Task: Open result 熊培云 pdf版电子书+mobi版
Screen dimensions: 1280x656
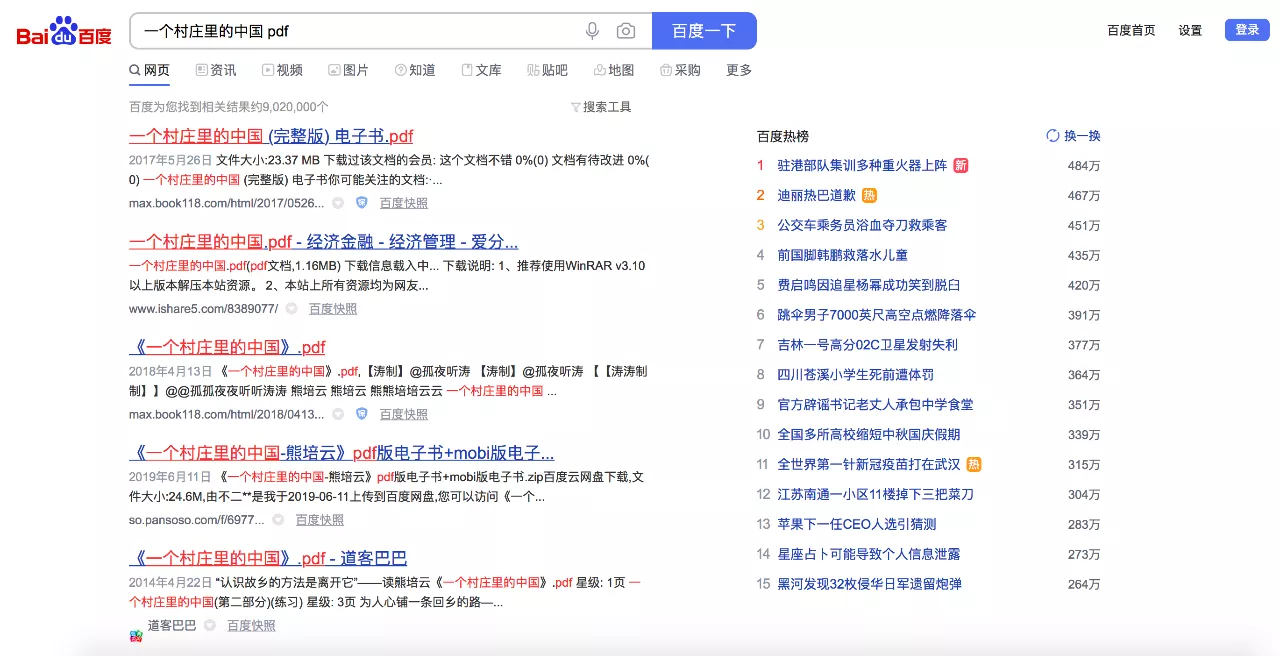Action: pyautogui.click(x=342, y=453)
